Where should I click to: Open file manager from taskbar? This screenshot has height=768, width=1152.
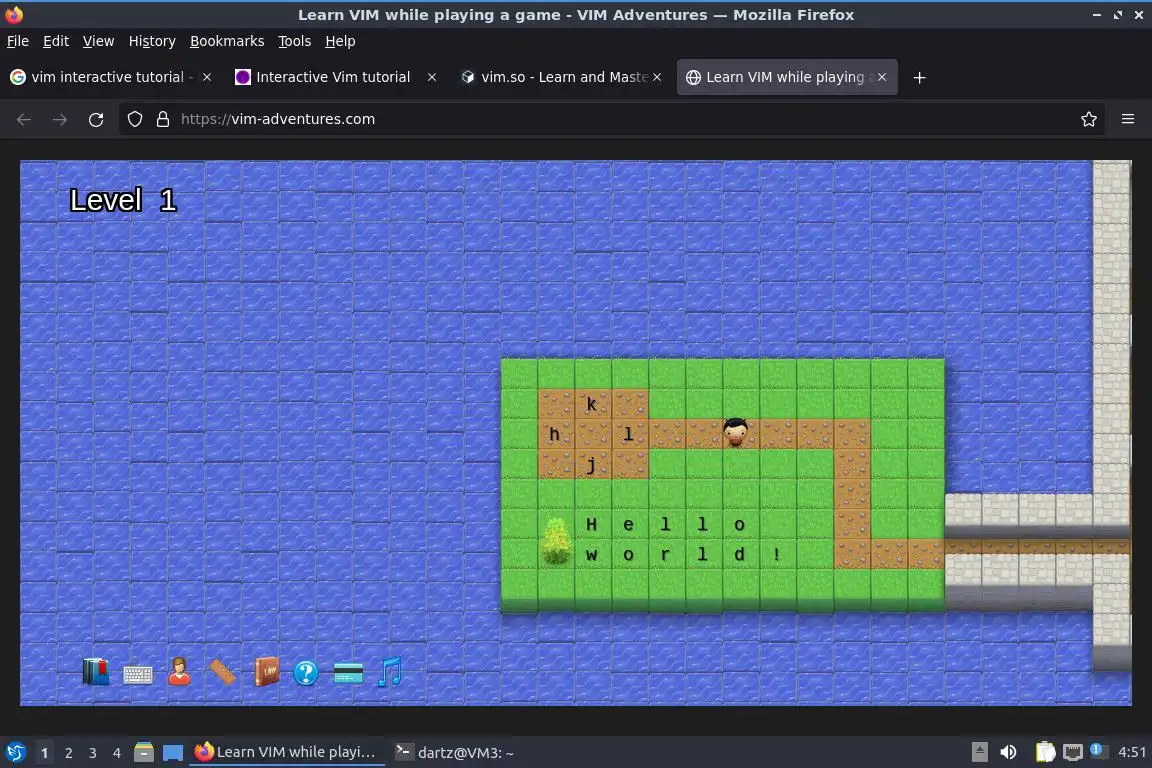tap(144, 752)
